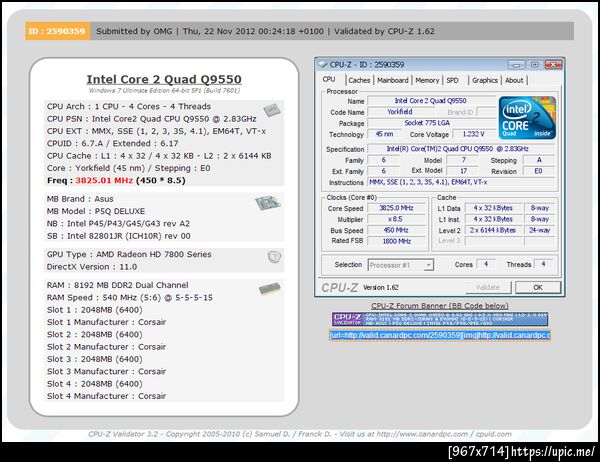Open the Mainboard tab

pos(393,80)
